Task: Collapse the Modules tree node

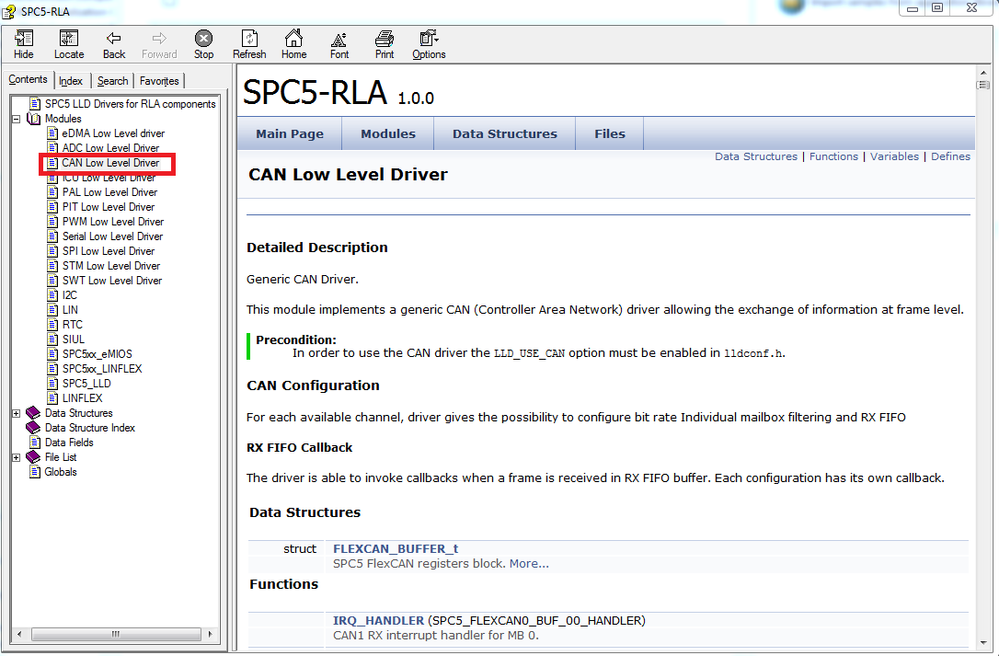Action: (16, 119)
